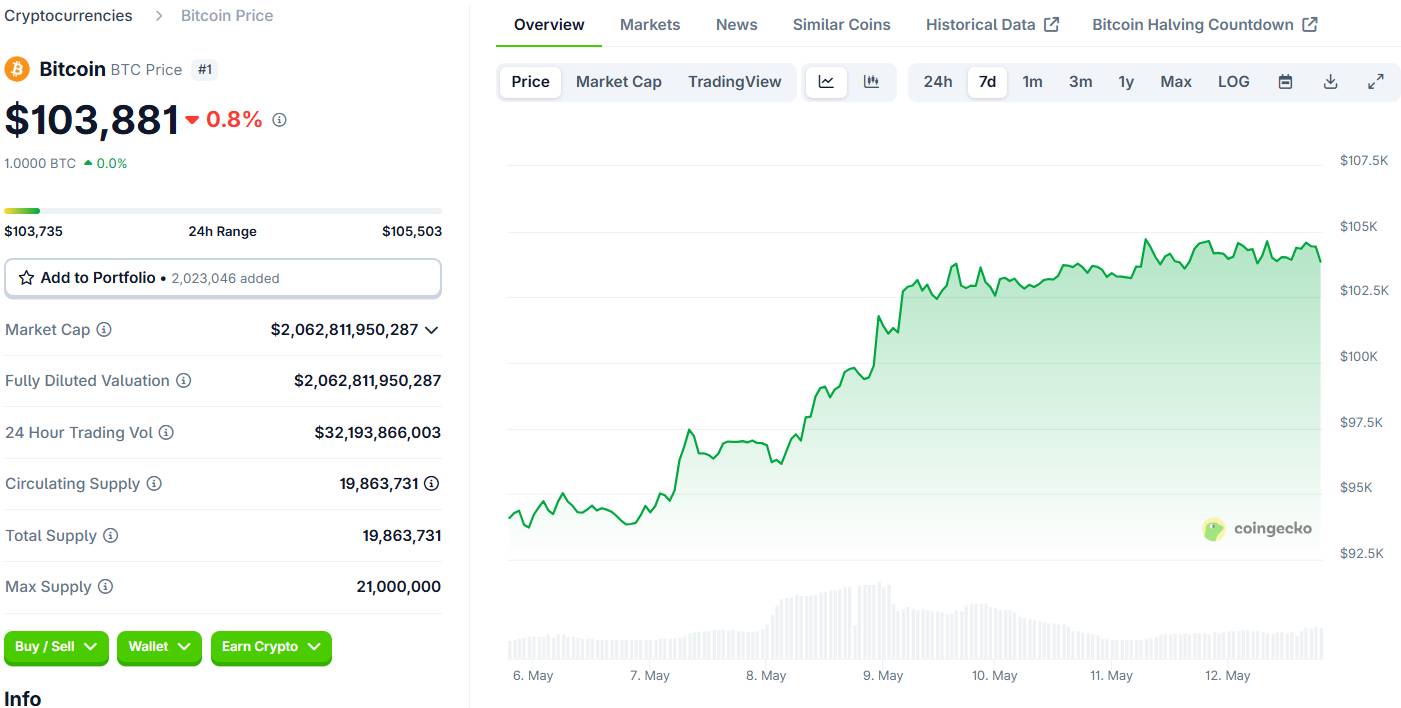This screenshot has height=708, width=1401.
Task: Select the Price chart mode
Action: (x=530, y=82)
